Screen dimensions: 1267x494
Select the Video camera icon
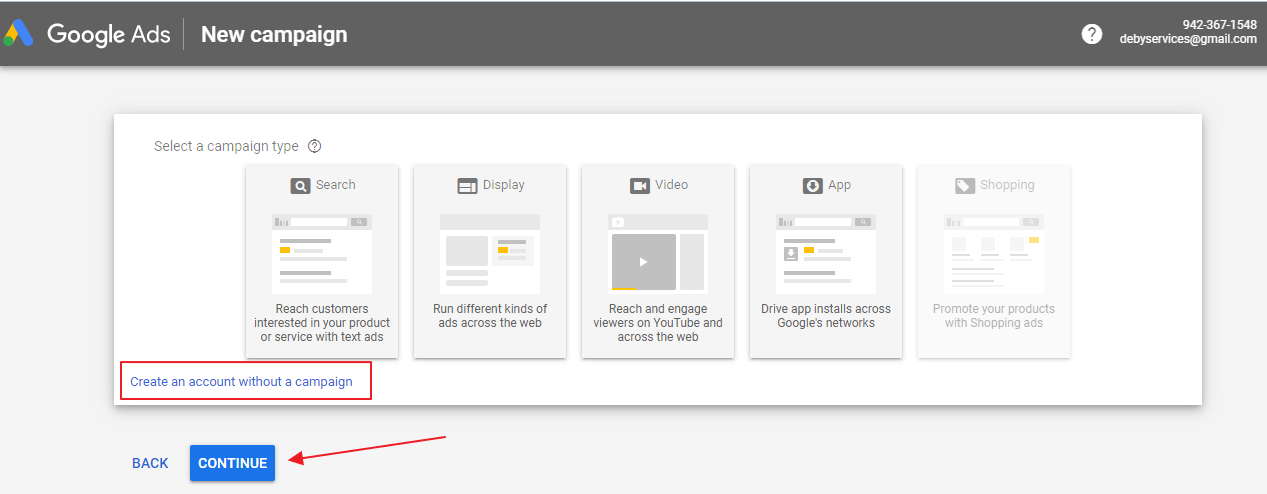pyautogui.click(x=640, y=186)
